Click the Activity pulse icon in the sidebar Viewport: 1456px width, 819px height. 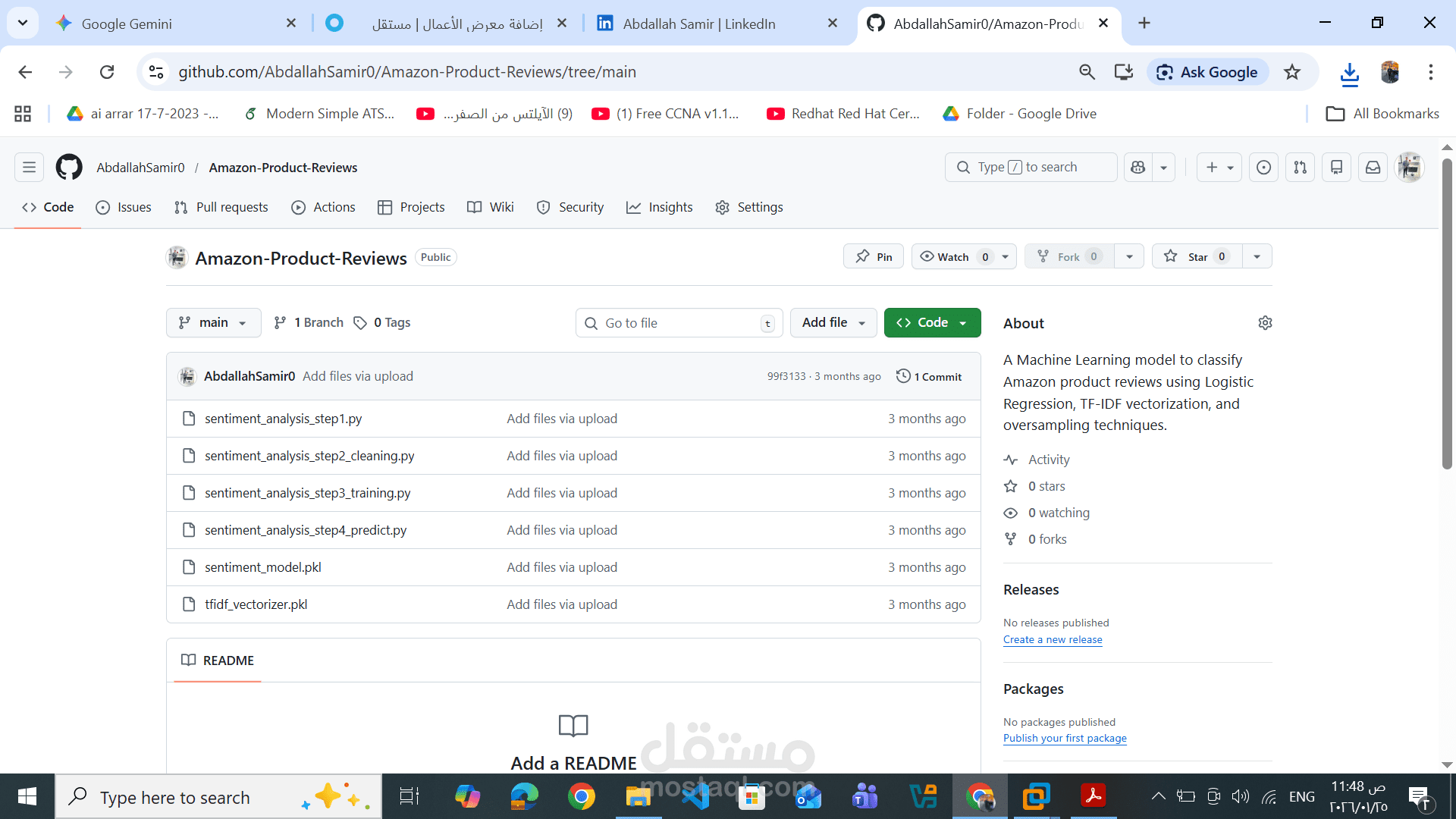coord(1010,460)
